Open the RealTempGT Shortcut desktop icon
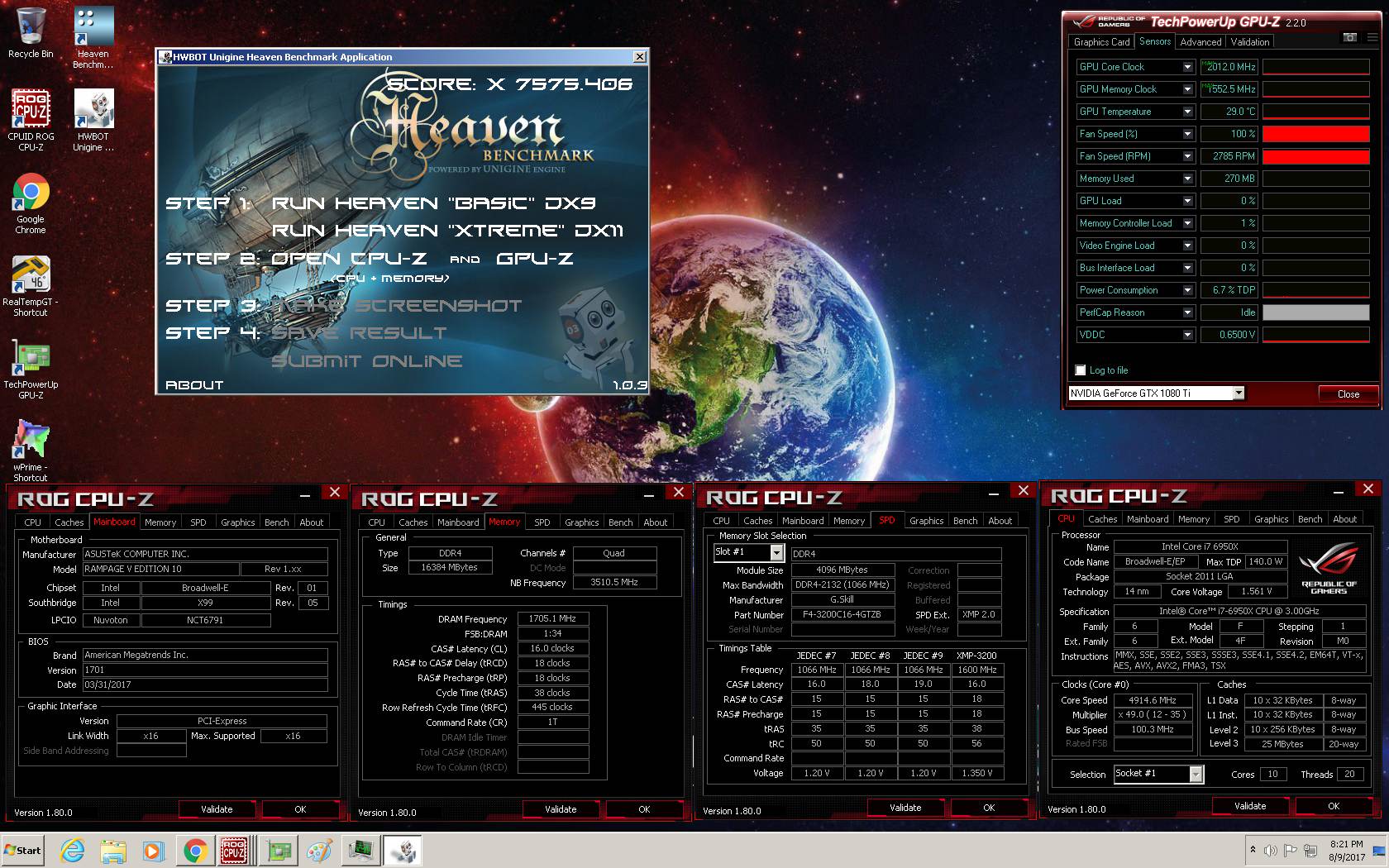The height and width of the screenshot is (868, 1389). pos(31,286)
